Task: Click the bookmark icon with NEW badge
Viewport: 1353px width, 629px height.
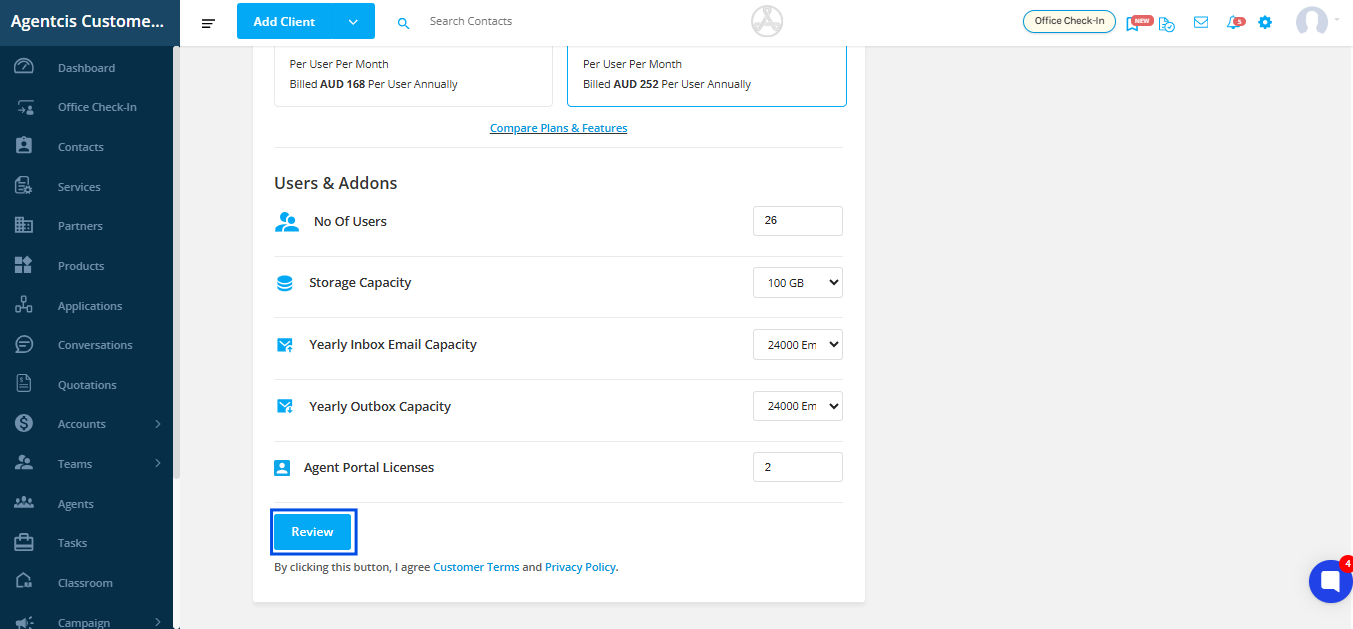Action: point(1133,23)
